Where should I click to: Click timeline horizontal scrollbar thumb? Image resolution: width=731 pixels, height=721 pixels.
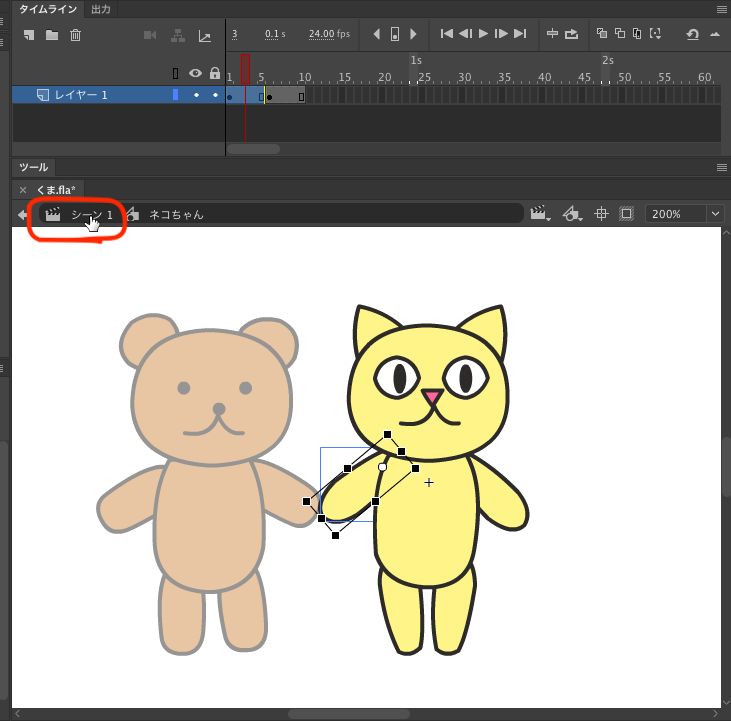pos(254,149)
